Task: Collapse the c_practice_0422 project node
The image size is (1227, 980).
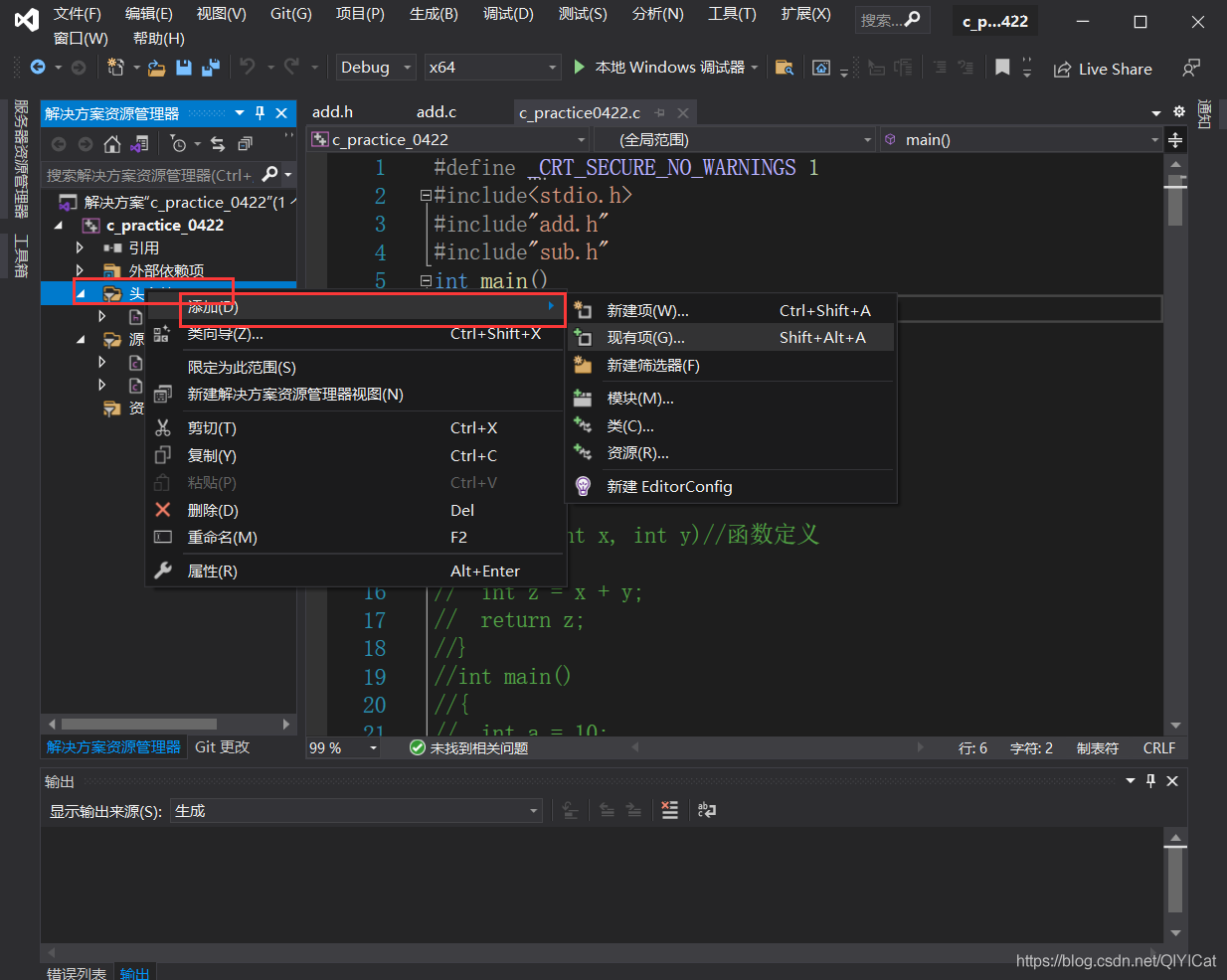Action: pos(59,226)
